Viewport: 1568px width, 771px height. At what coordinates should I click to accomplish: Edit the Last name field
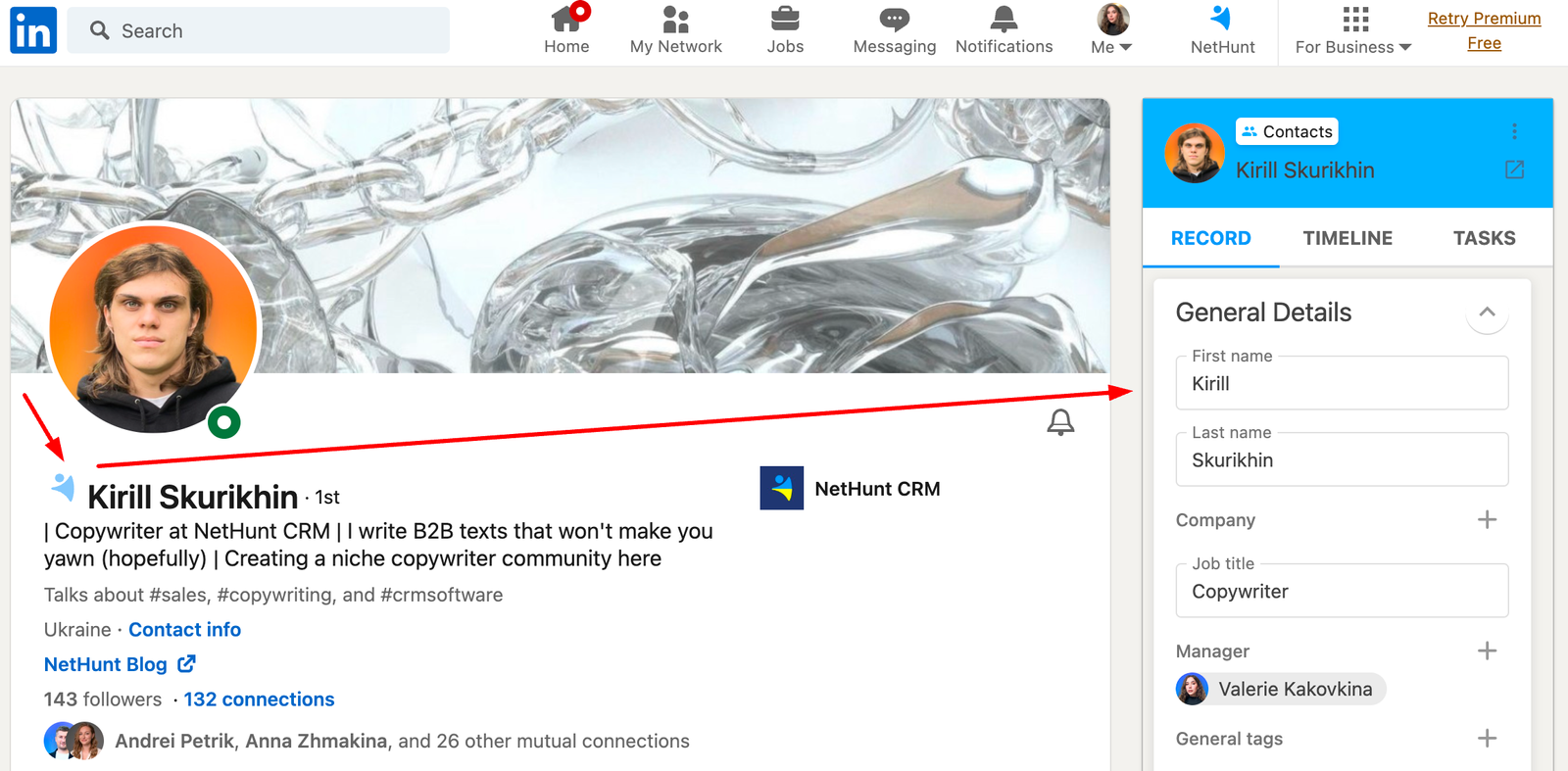point(1342,459)
